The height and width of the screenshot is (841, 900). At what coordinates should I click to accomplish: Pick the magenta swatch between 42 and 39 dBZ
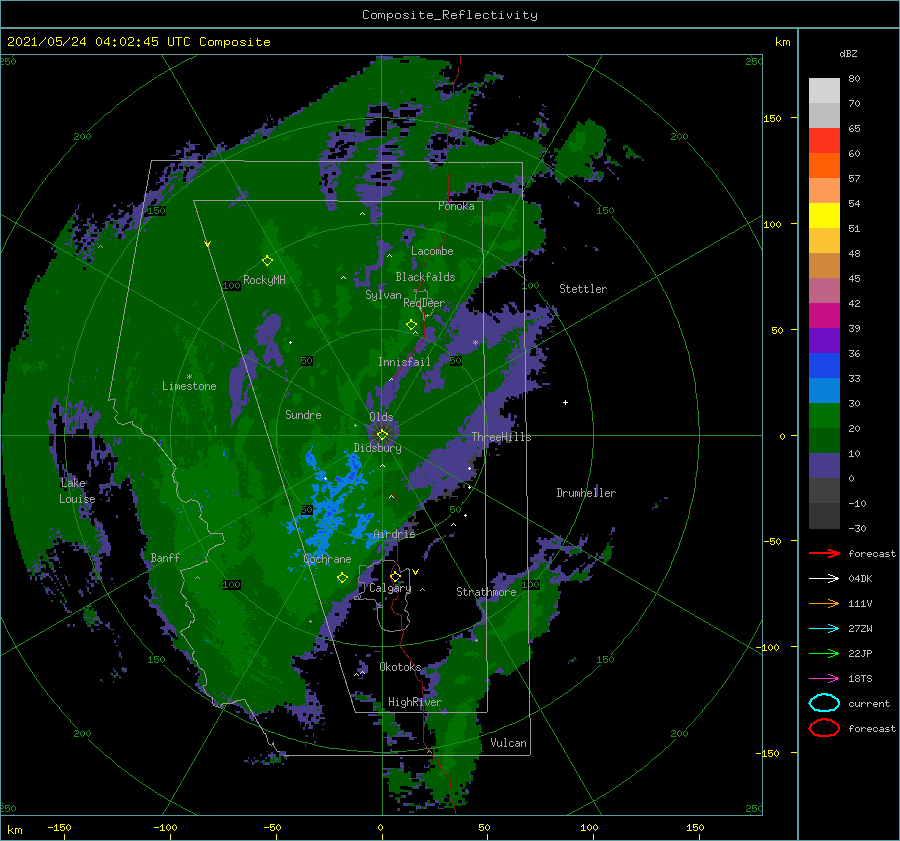[x=824, y=315]
